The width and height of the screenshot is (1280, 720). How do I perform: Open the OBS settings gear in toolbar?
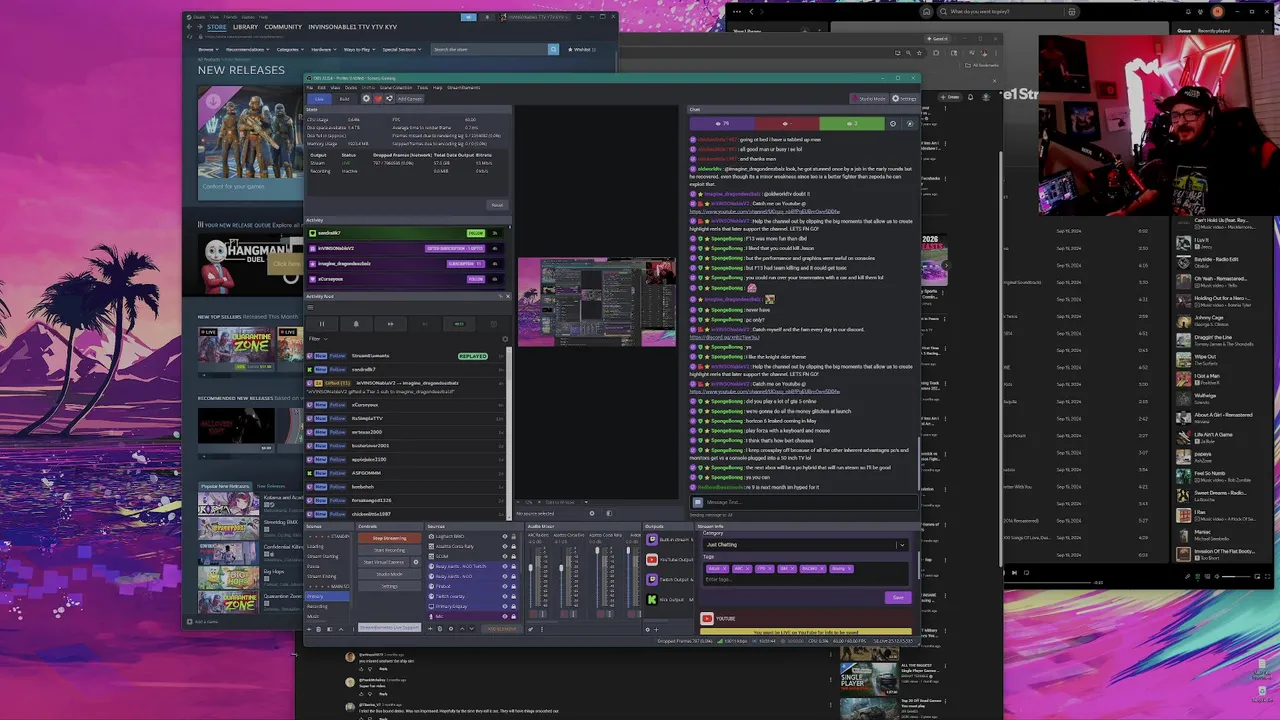click(x=366, y=99)
